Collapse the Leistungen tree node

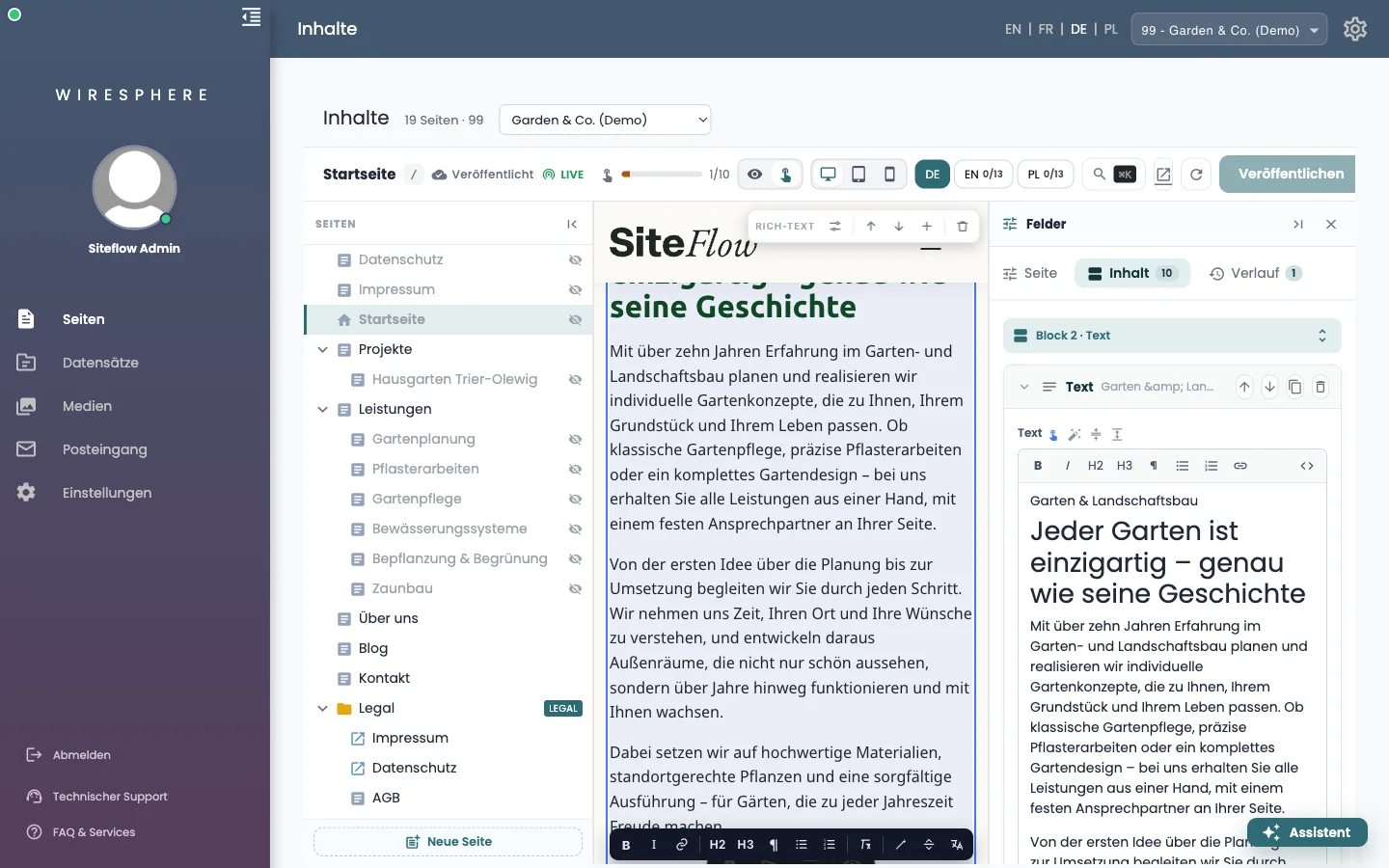(x=323, y=410)
